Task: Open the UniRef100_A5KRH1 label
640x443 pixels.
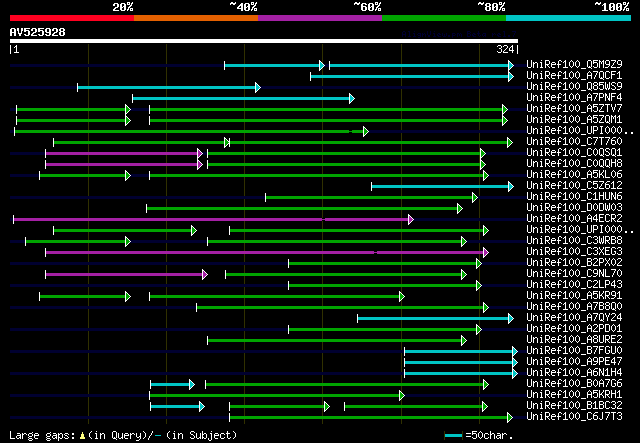Action: pyautogui.click(x=574, y=395)
